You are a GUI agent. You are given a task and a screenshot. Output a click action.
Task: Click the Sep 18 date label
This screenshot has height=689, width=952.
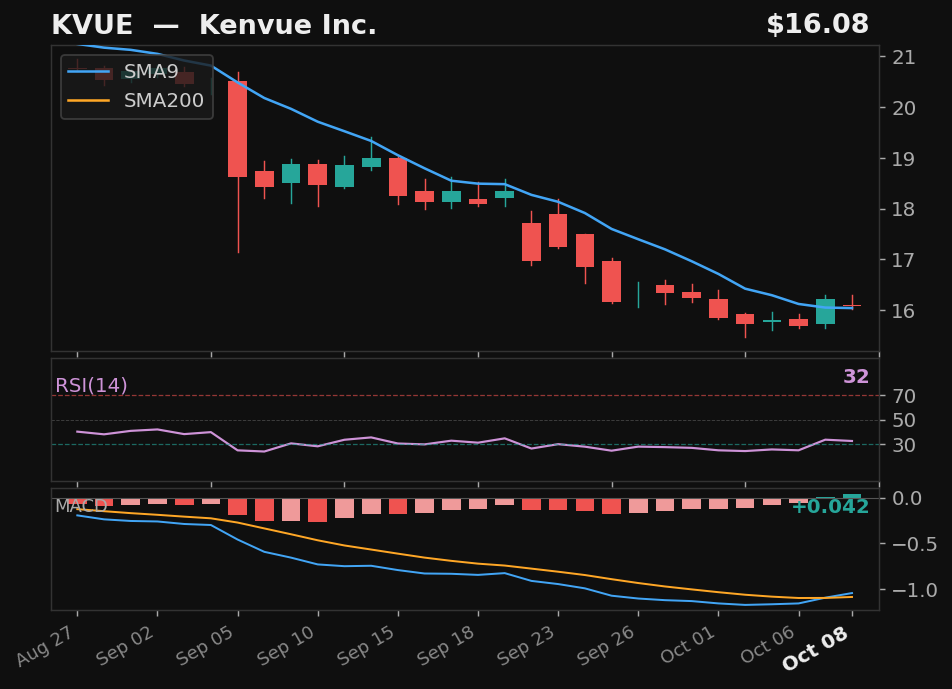[x=446, y=645]
